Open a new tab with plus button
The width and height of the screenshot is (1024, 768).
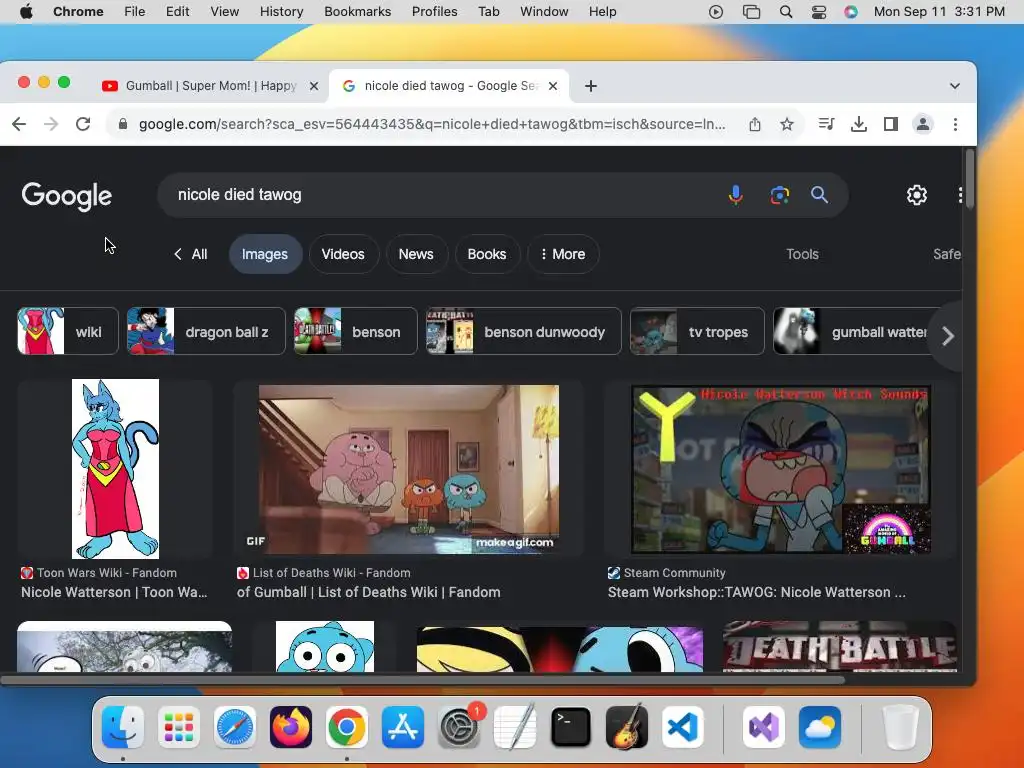(x=591, y=86)
